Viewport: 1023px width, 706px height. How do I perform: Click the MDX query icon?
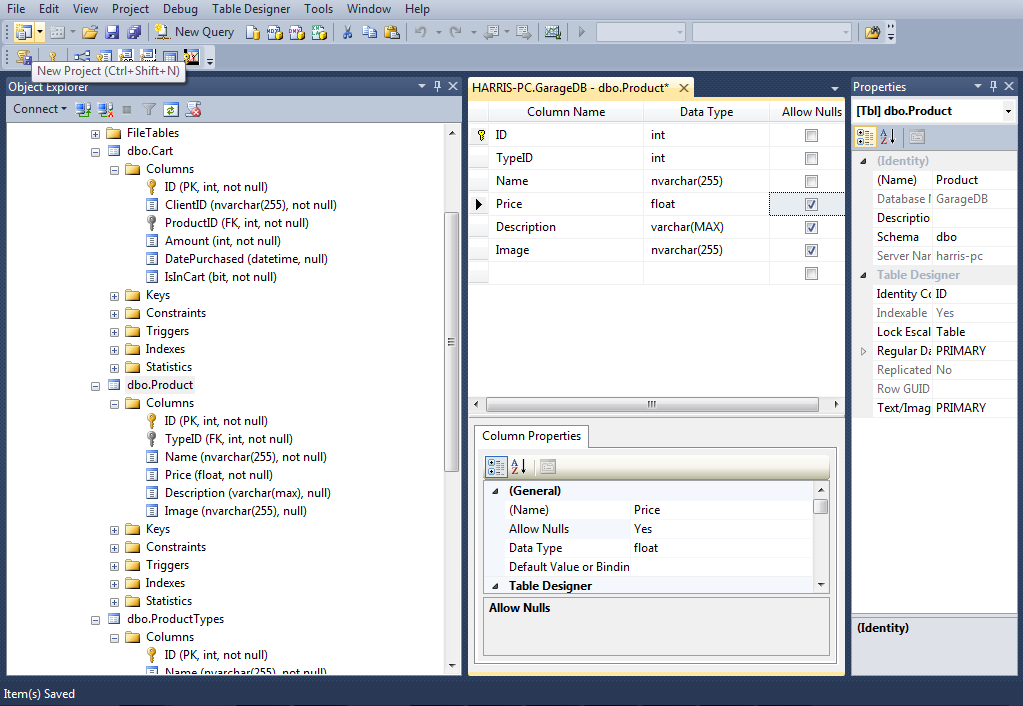click(x=275, y=32)
